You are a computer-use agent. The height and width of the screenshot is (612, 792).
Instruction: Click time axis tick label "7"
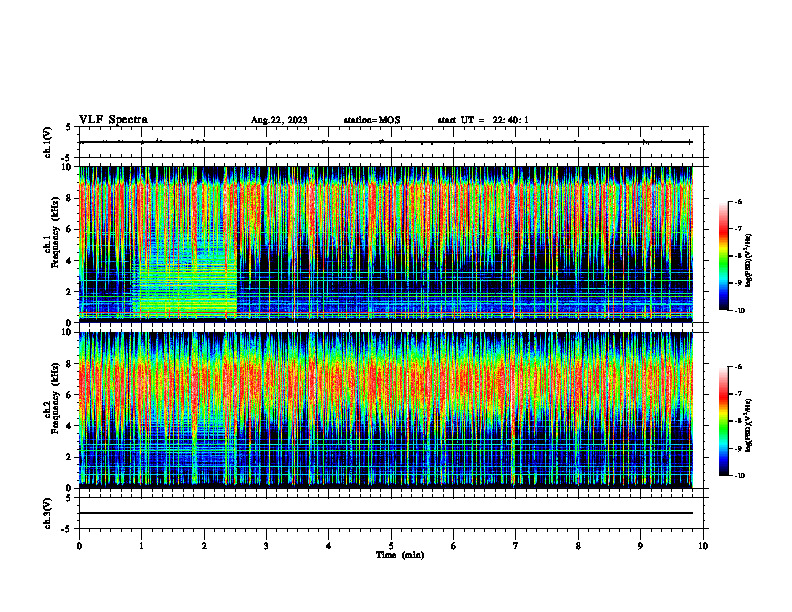(516, 546)
